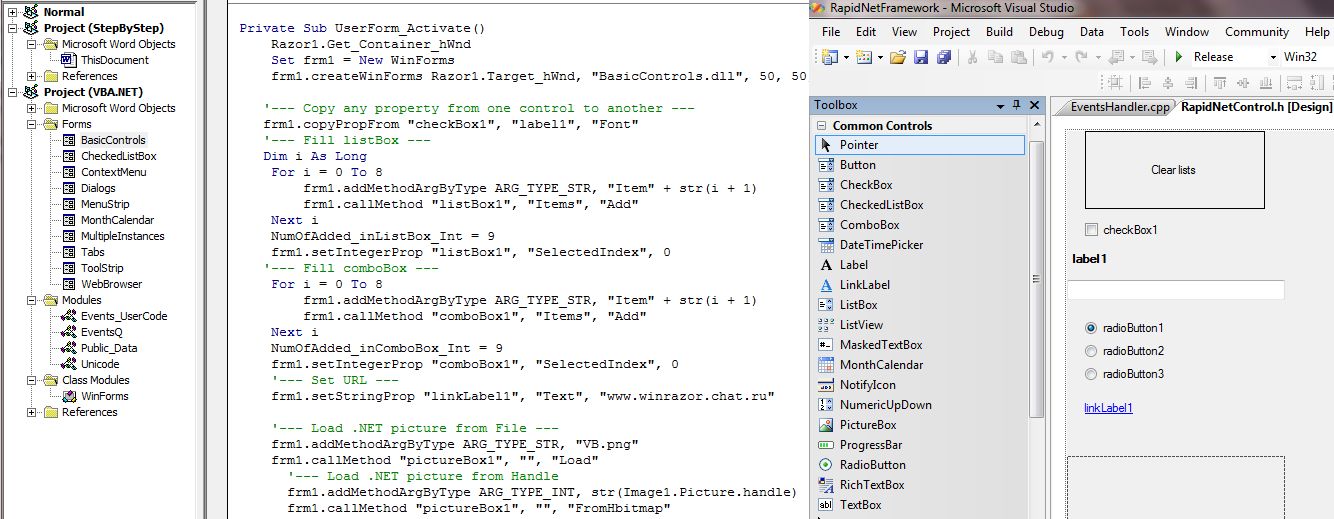Toggle checkBox1 in the form designer
The image size is (1334, 519).
[x=1091, y=230]
